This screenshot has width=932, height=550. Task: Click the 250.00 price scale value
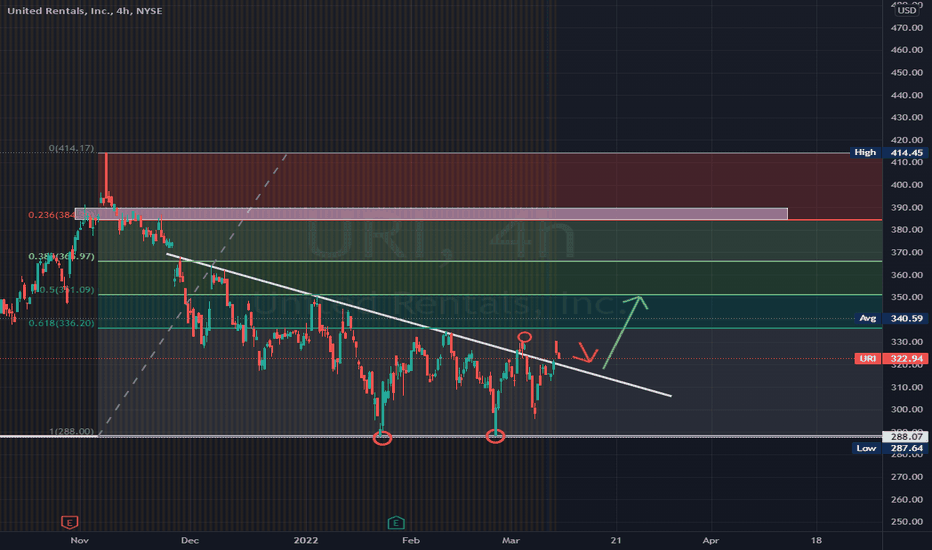click(907, 521)
